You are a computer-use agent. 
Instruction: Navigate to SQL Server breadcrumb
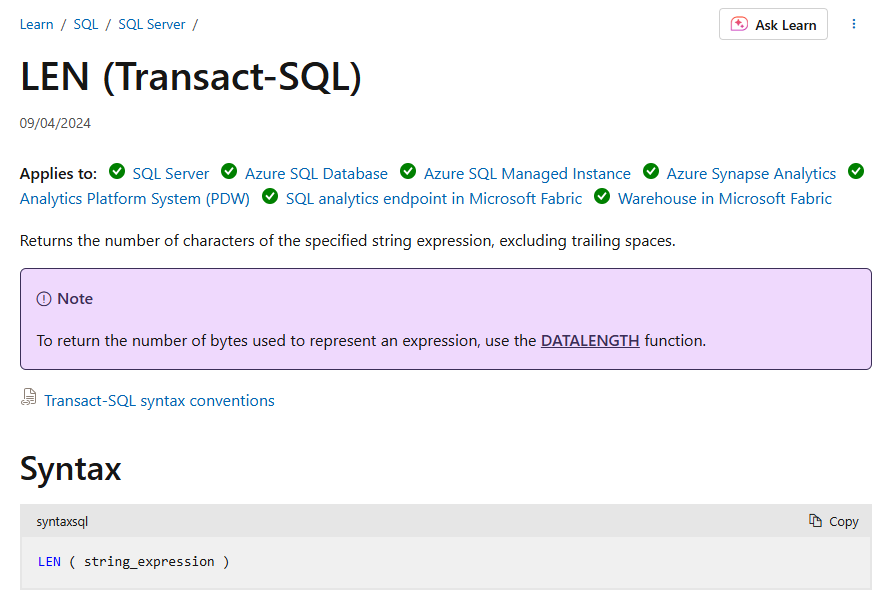(x=151, y=24)
